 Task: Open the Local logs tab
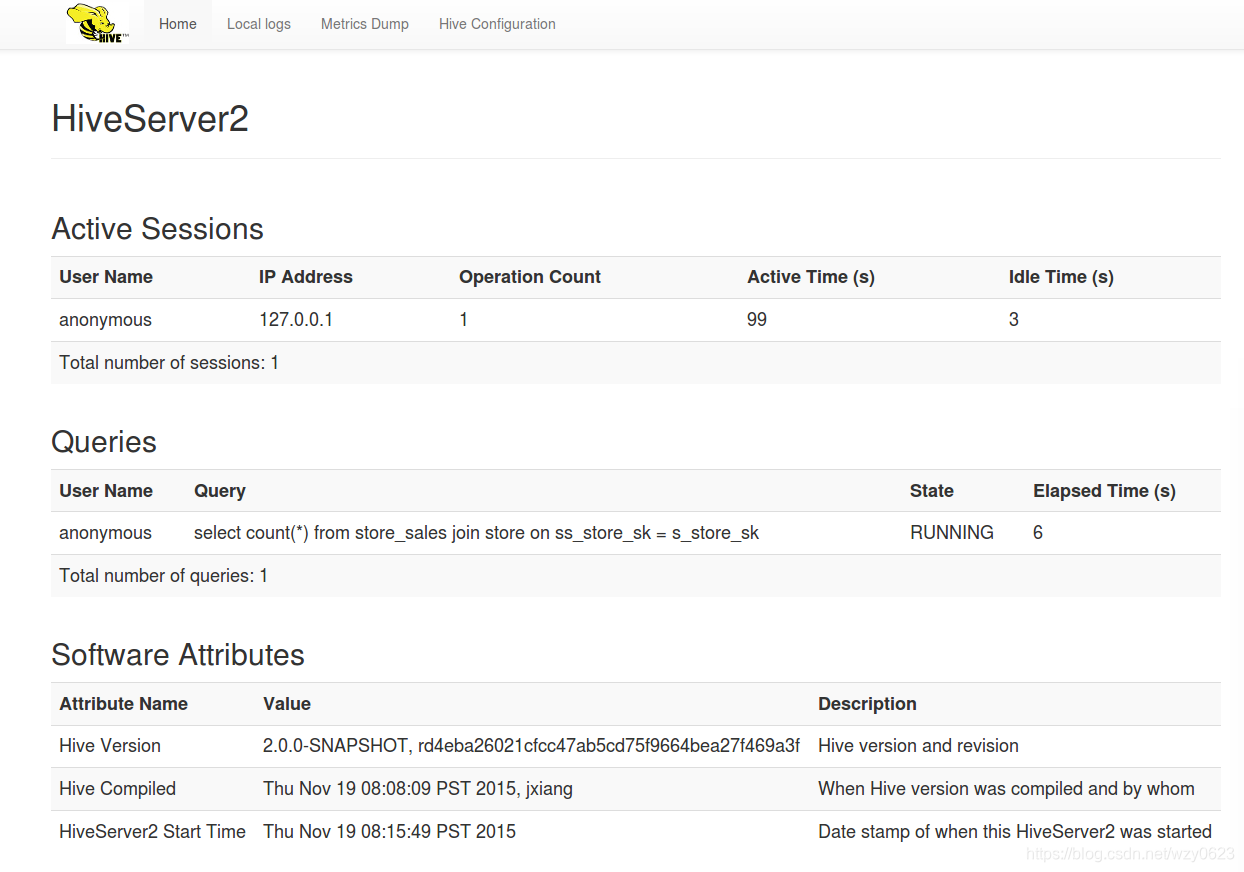point(259,24)
